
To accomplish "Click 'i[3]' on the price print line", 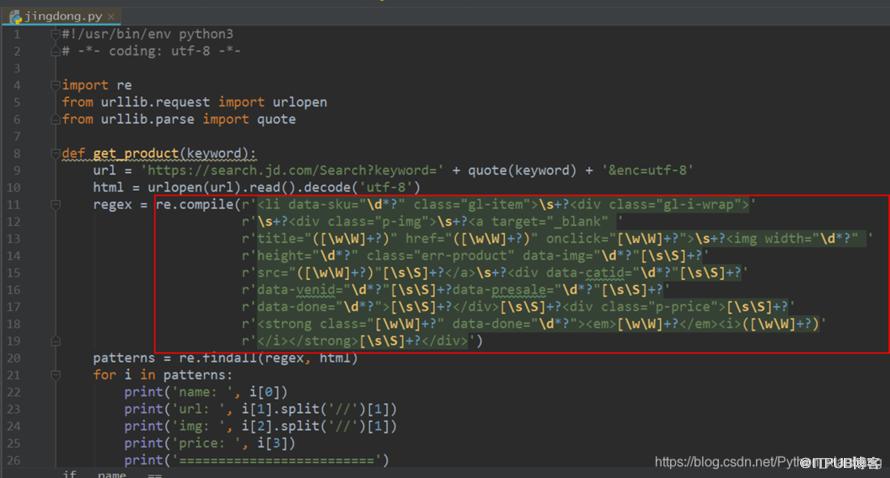I will pos(272,443).
